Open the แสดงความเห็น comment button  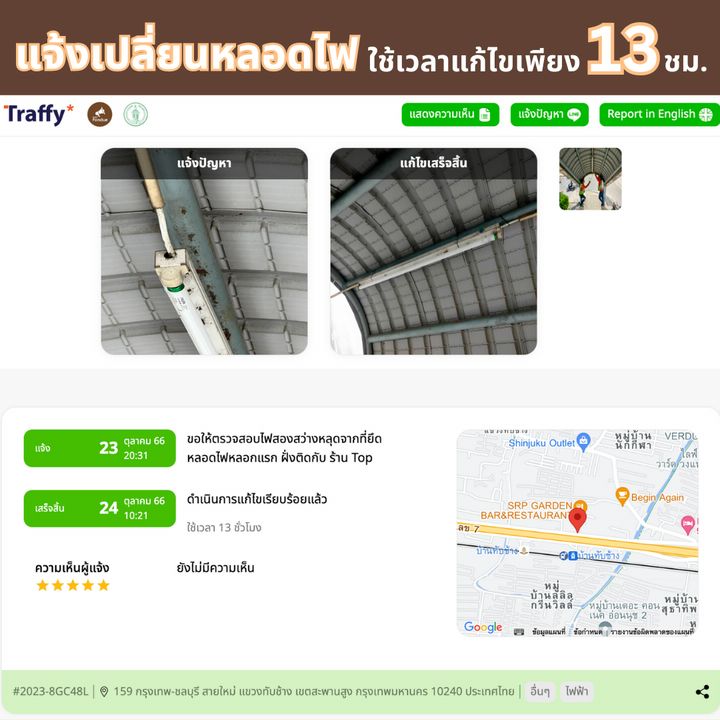pos(450,114)
